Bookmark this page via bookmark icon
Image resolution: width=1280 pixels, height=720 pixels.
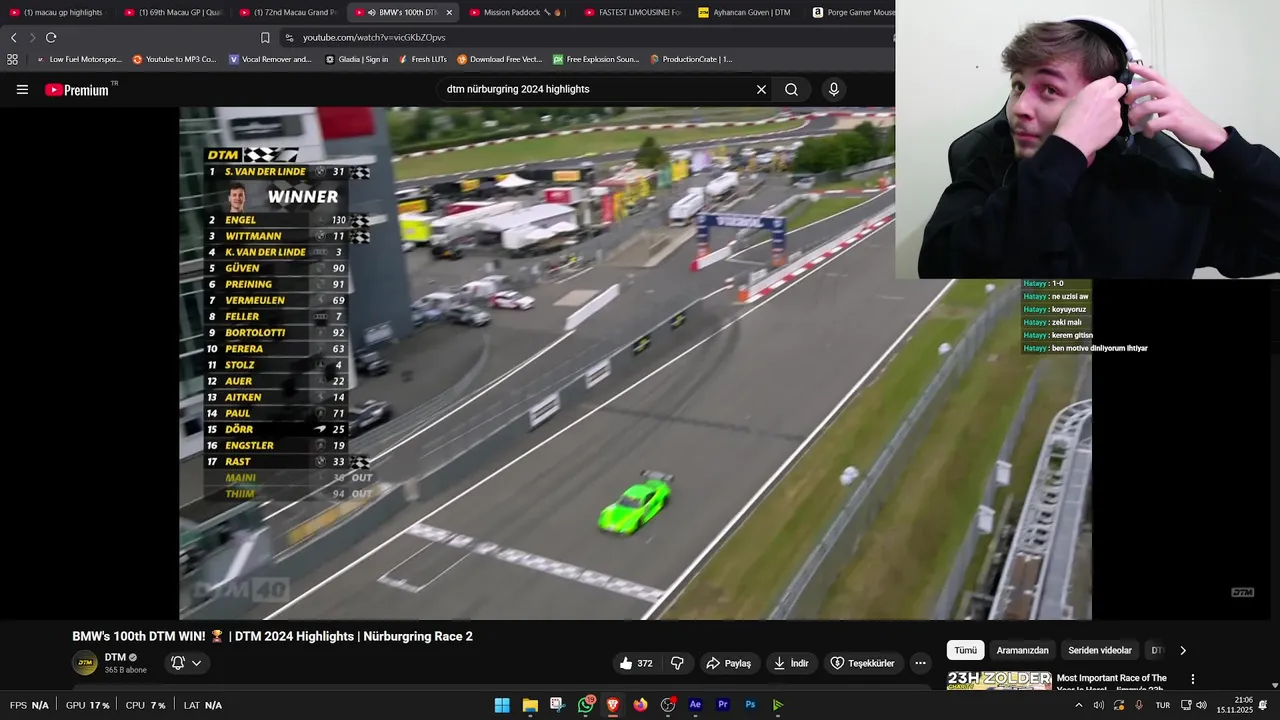click(x=265, y=37)
